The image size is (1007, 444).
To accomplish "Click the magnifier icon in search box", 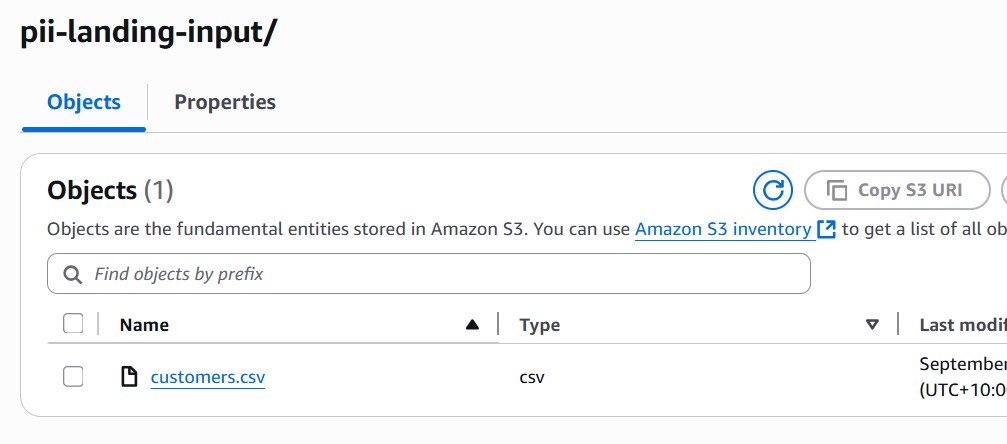I will tap(72, 273).
